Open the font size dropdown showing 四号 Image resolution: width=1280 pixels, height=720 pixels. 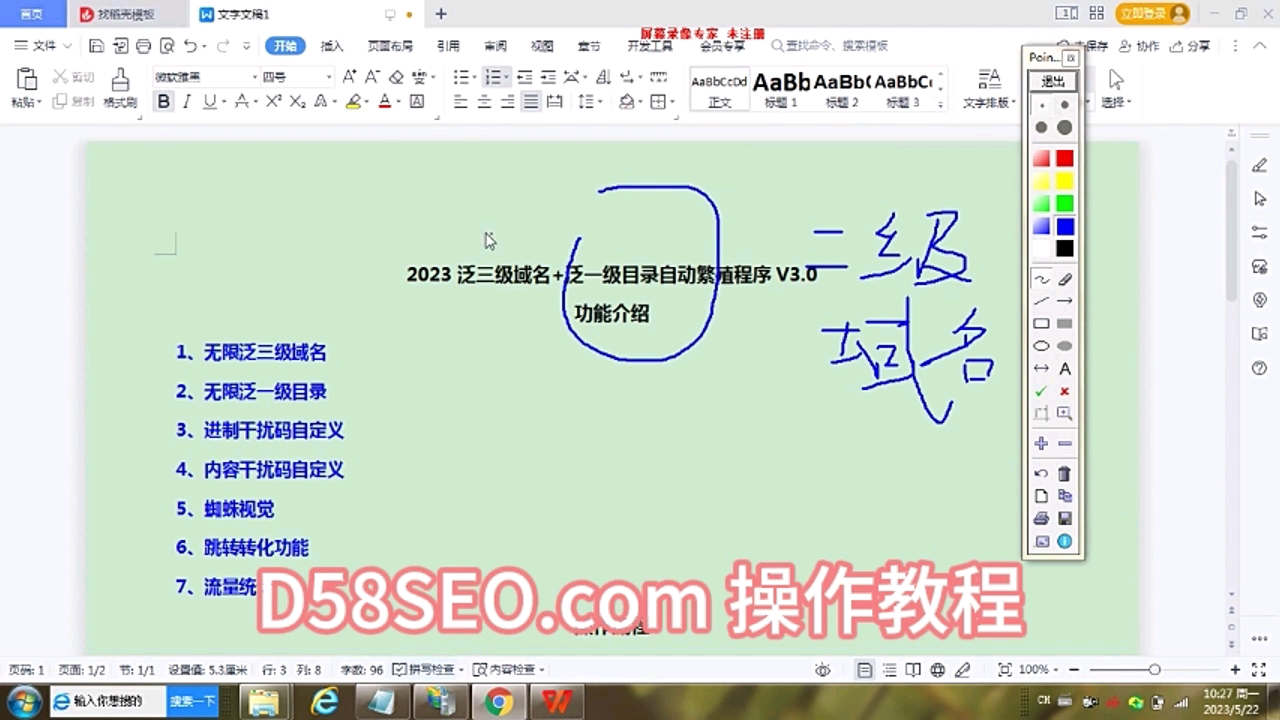coord(328,77)
